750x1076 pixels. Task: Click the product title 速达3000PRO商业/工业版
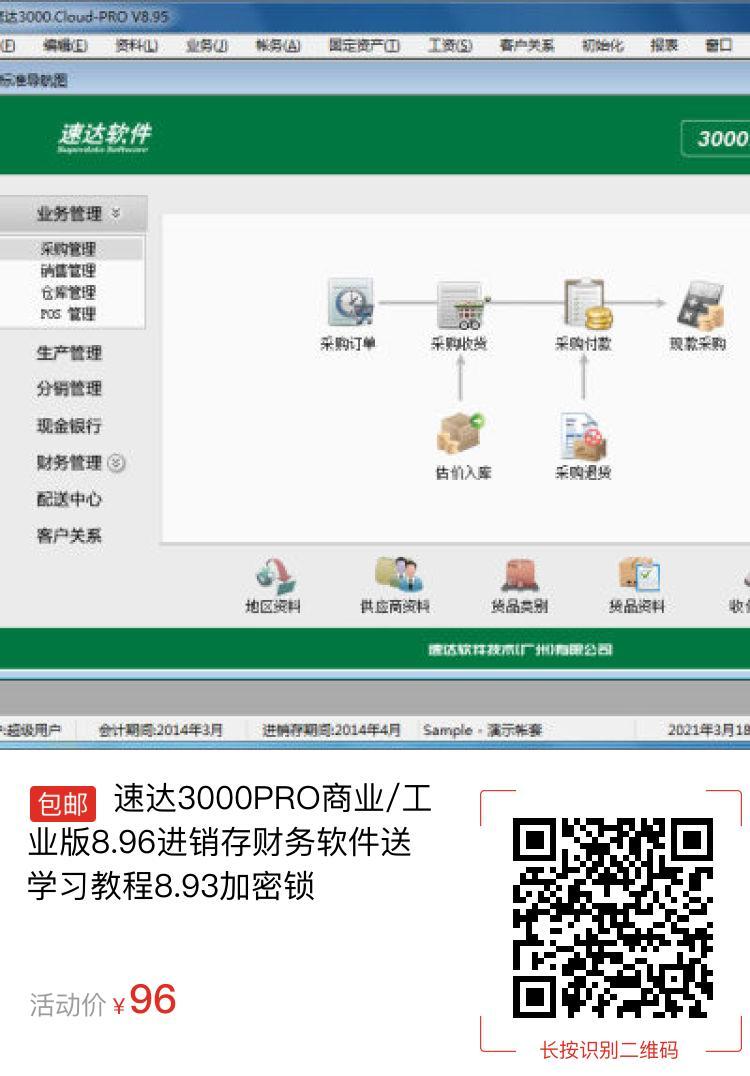[x=231, y=842]
